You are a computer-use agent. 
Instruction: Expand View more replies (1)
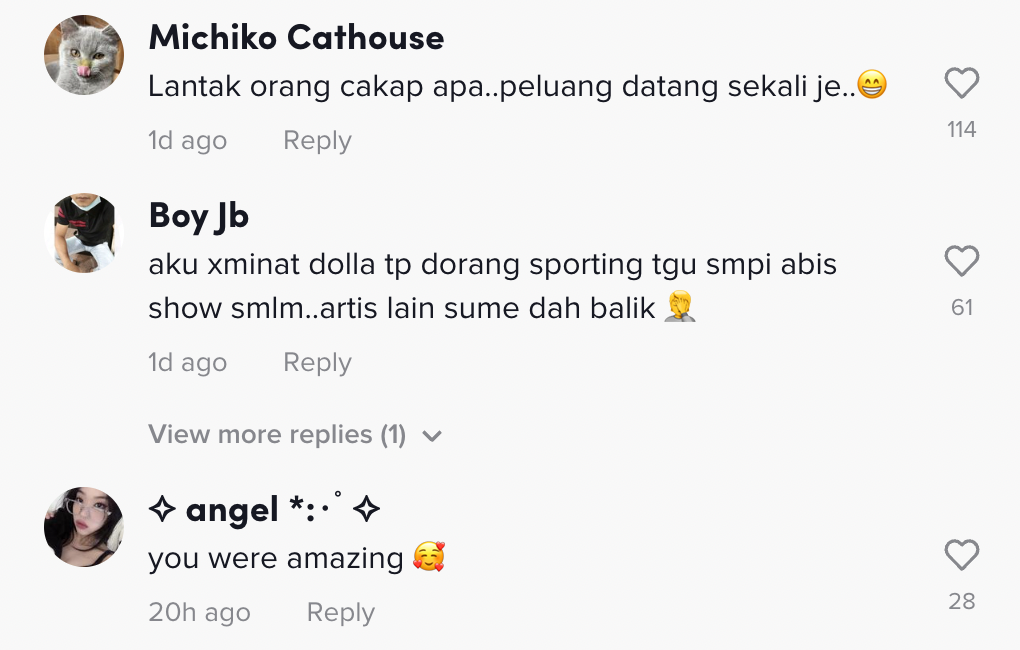coord(277,435)
